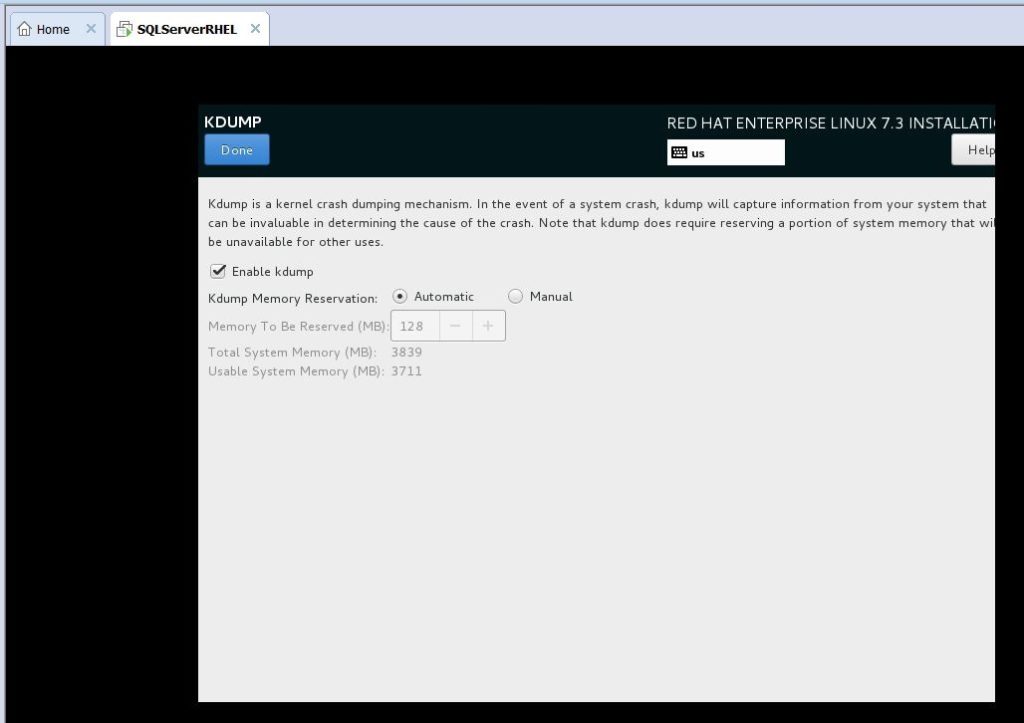Image resolution: width=1024 pixels, height=723 pixels.
Task: Select the Automatic memory reservation radio button
Action: (x=400, y=296)
